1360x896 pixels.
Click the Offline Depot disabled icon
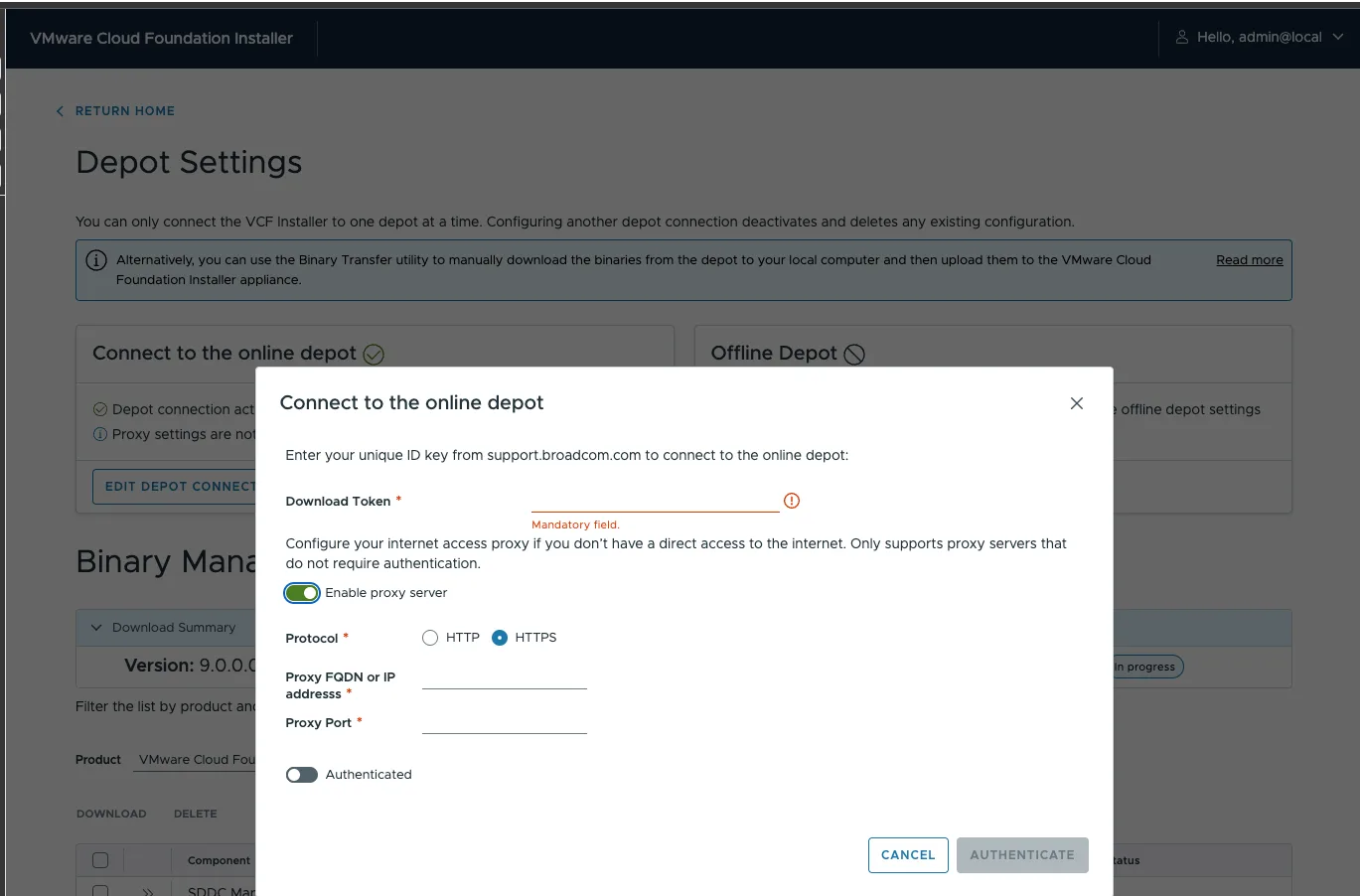[x=854, y=355]
